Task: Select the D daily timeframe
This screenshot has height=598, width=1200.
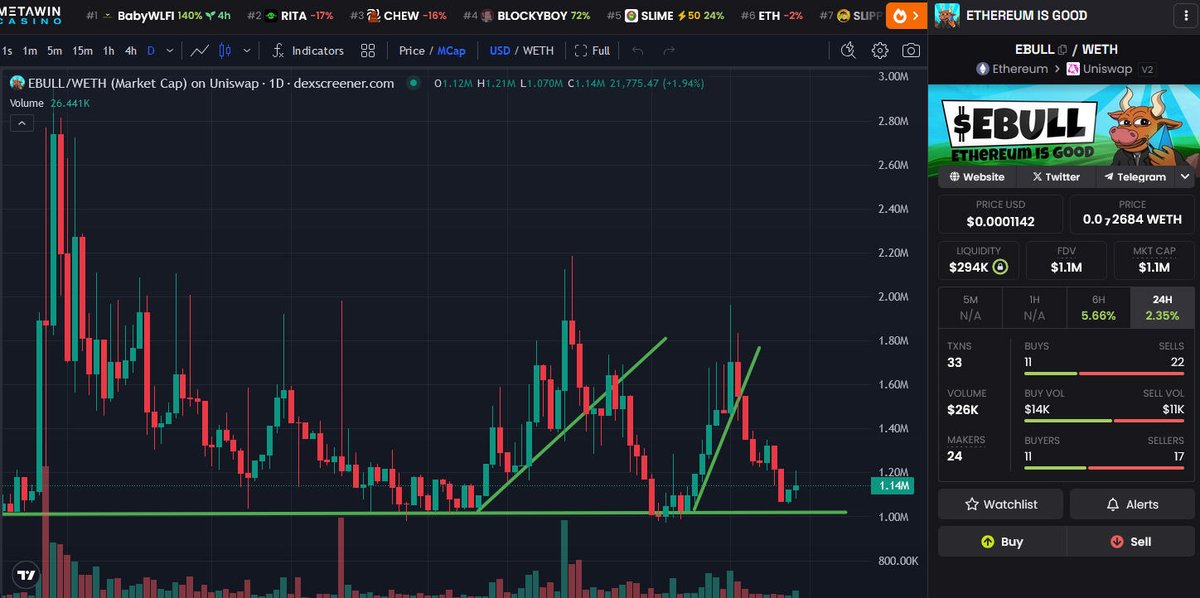Action: (x=151, y=50)
